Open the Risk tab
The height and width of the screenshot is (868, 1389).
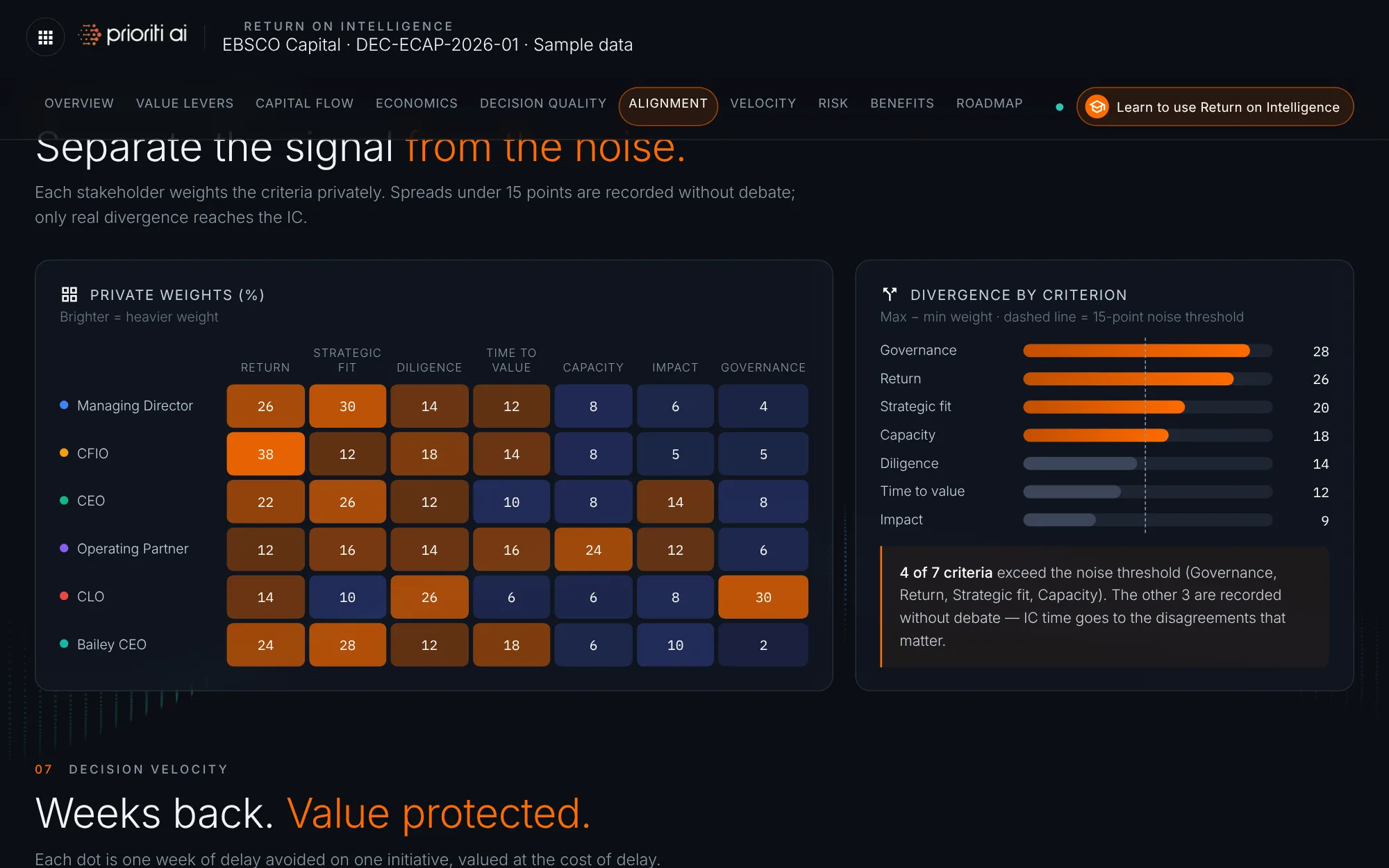833,103
